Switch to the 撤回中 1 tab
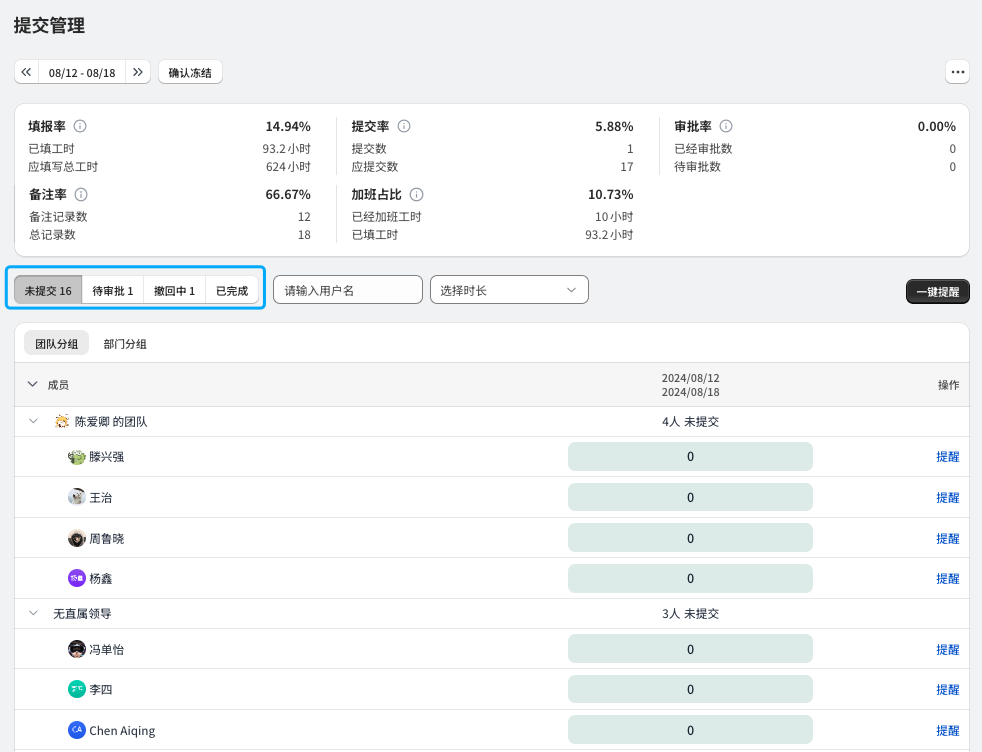 click(175, 291)
